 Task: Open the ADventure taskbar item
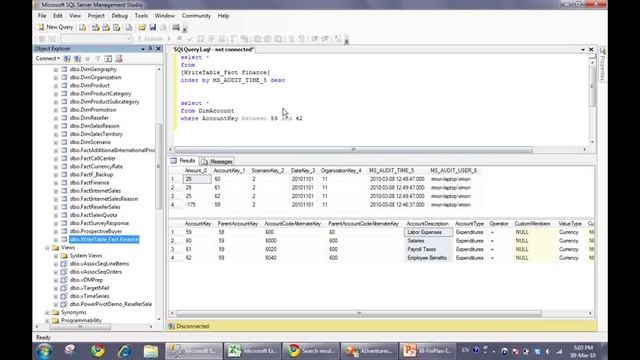click(x=369, y=351)
